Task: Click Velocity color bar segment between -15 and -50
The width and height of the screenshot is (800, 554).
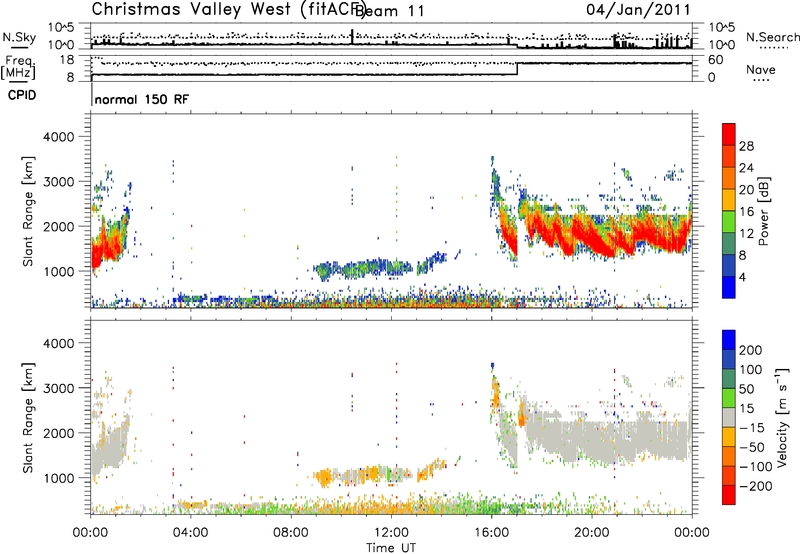Action: pyautogui.click(x=729, y=437)
